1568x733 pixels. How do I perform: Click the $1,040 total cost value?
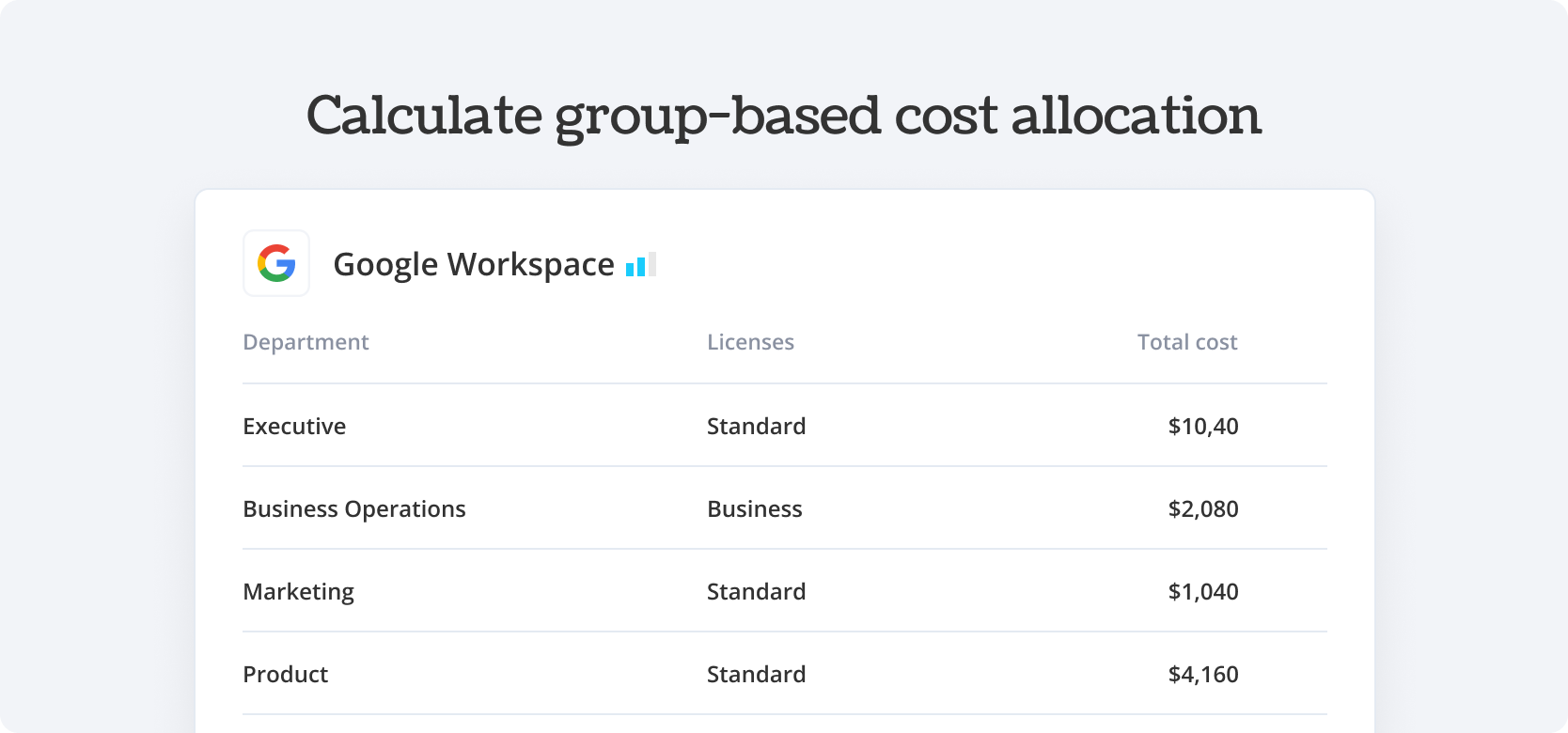(1203, 592)
